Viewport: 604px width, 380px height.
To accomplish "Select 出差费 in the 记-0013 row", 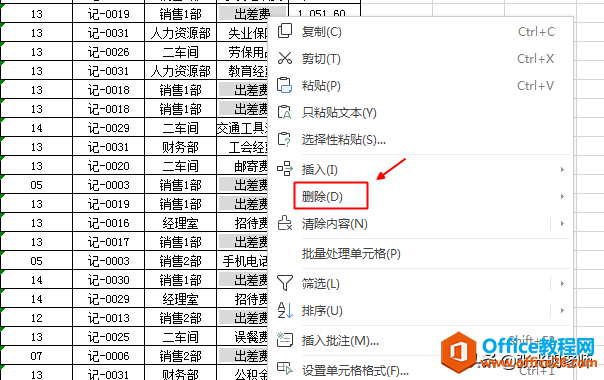I will click(243, 318).
